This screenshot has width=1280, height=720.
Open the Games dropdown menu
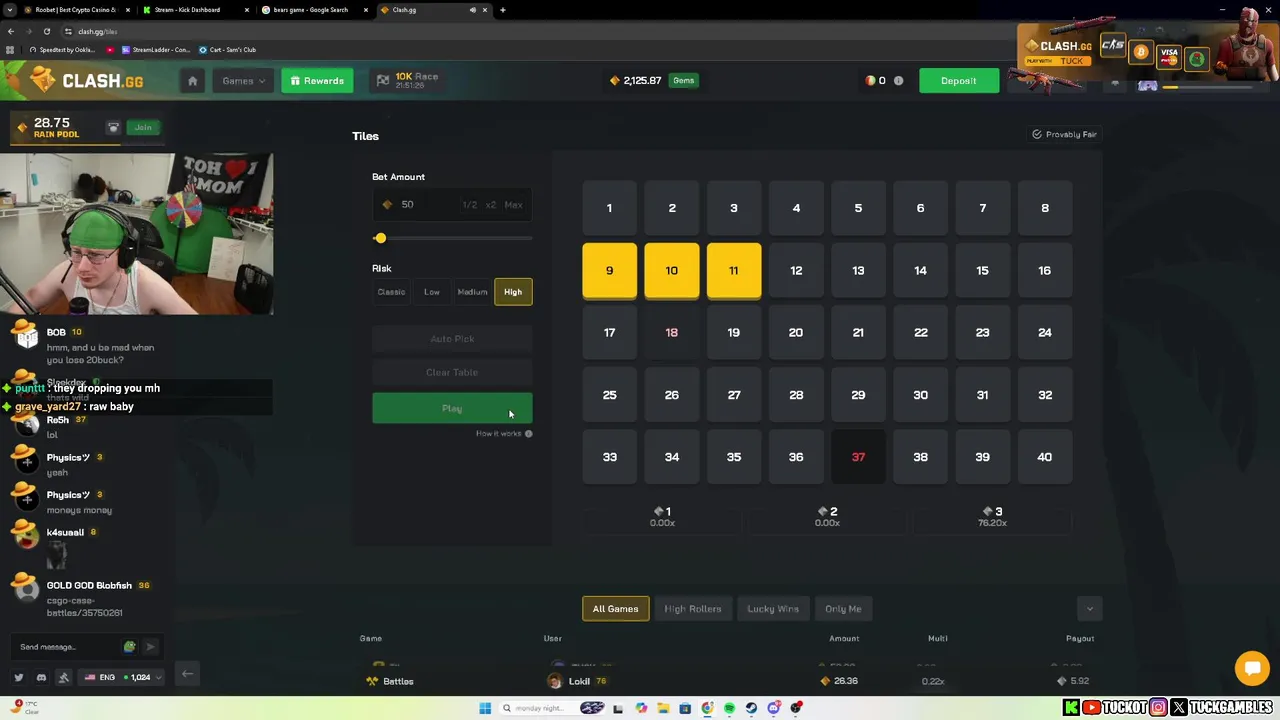pos(243,81)
